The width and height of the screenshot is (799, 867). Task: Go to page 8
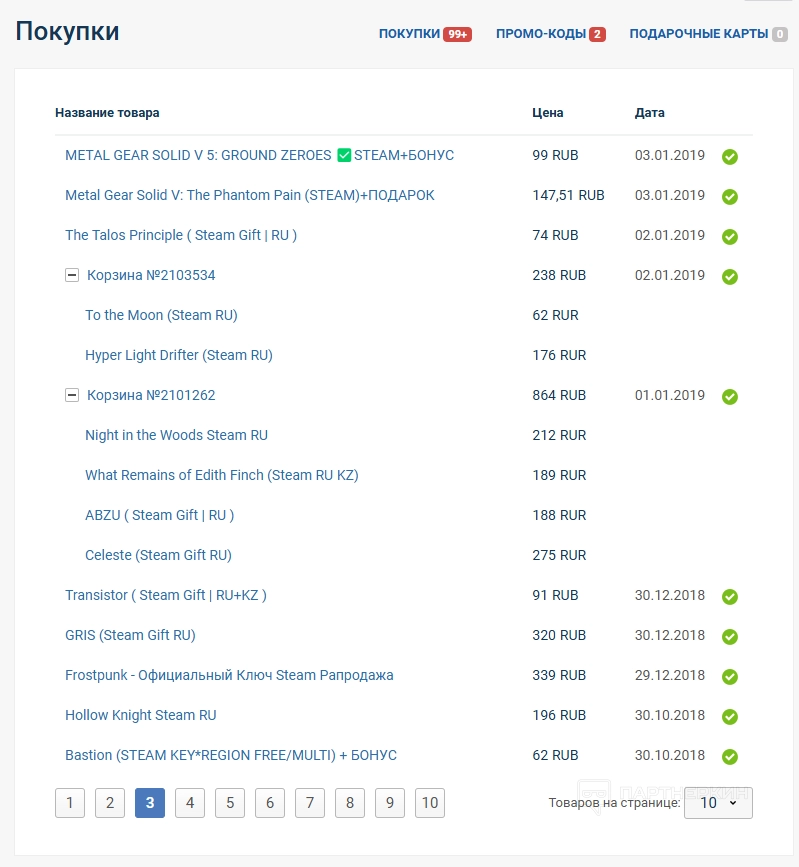point(350,802)
